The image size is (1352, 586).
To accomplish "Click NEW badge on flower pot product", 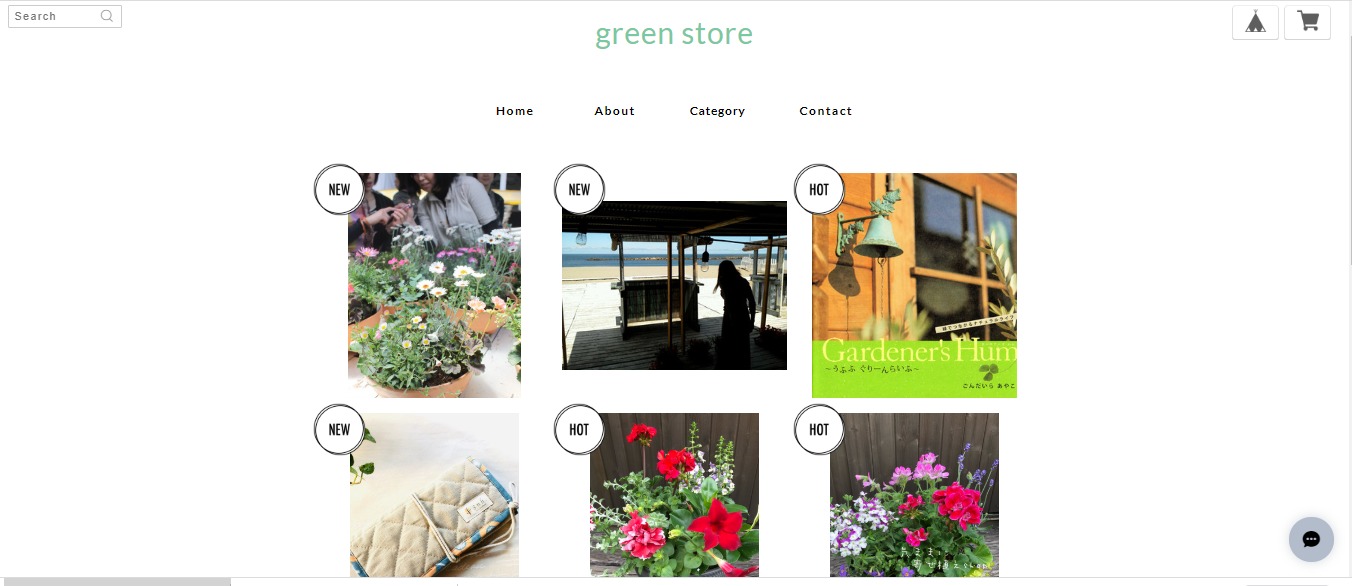I will tap(339, 189).
